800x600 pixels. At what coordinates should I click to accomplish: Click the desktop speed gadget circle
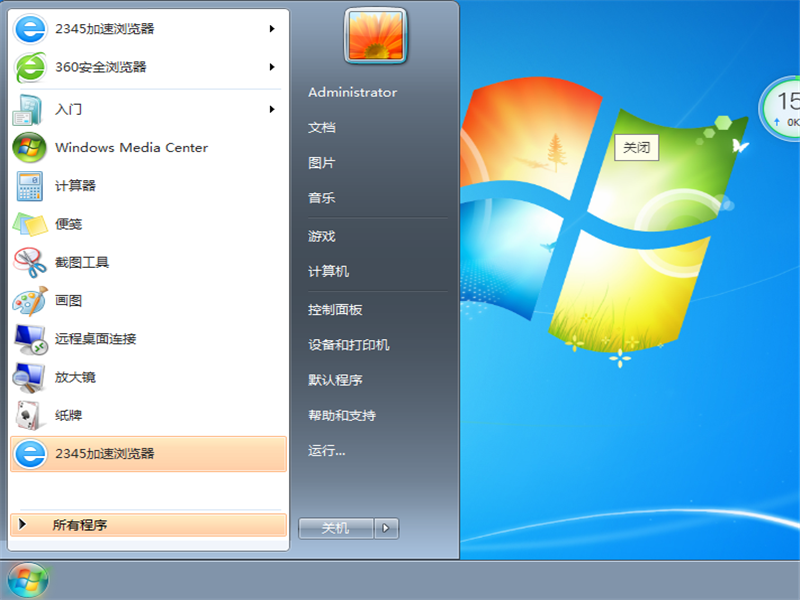(781, 108)
